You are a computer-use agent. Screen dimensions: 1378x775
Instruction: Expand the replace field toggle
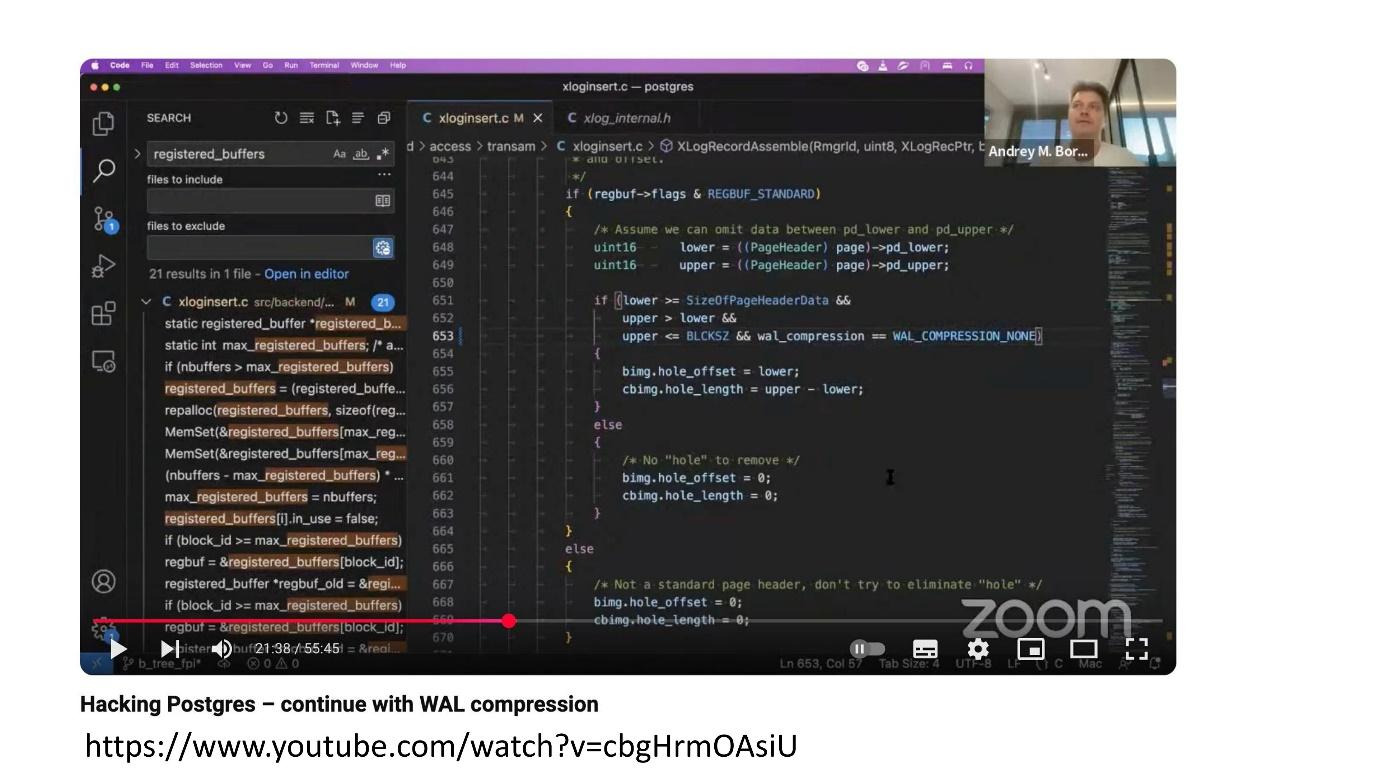pyautogui.click(x=137, y=154)
